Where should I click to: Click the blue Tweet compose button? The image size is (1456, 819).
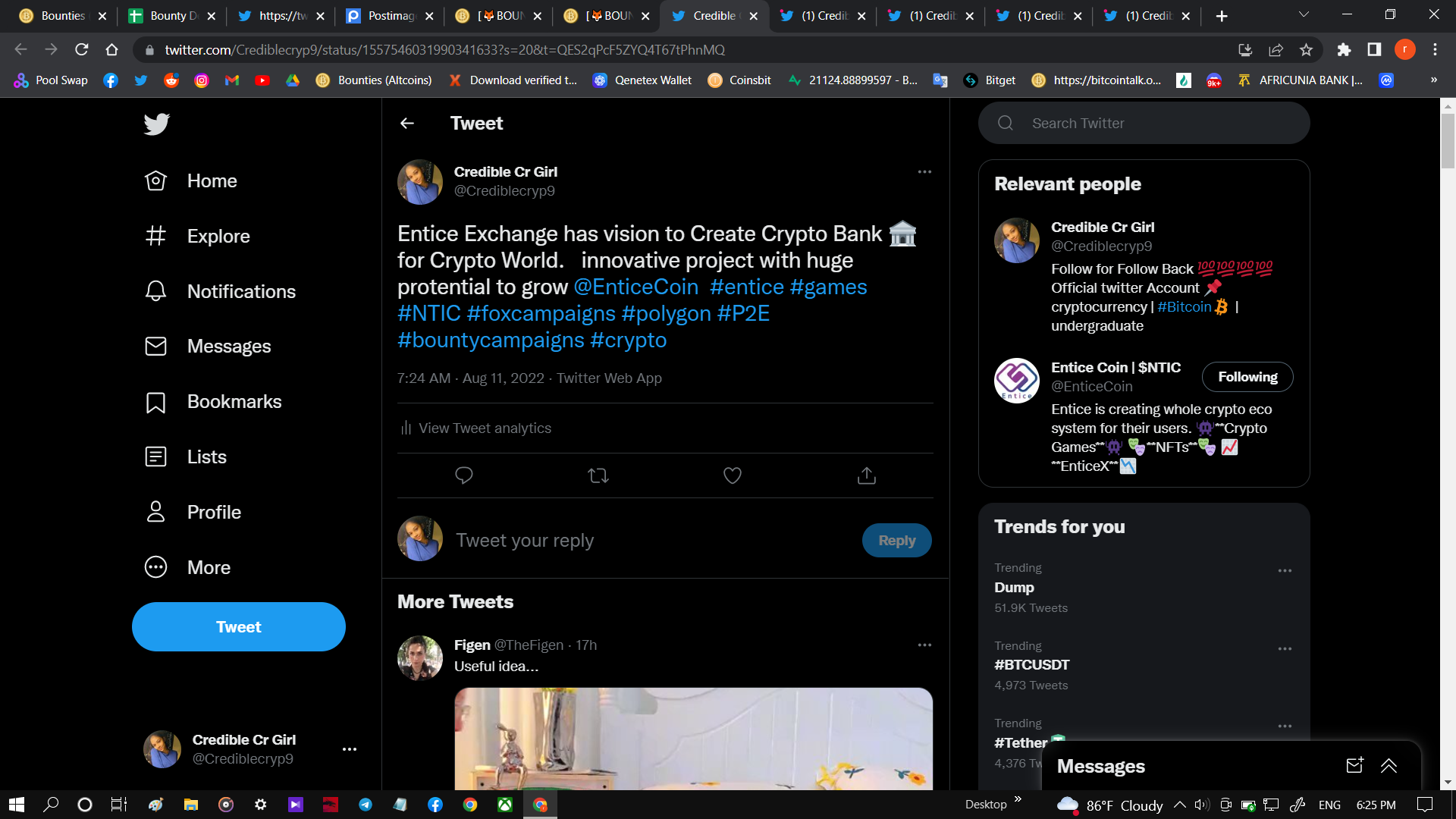[x=239, y=626]
